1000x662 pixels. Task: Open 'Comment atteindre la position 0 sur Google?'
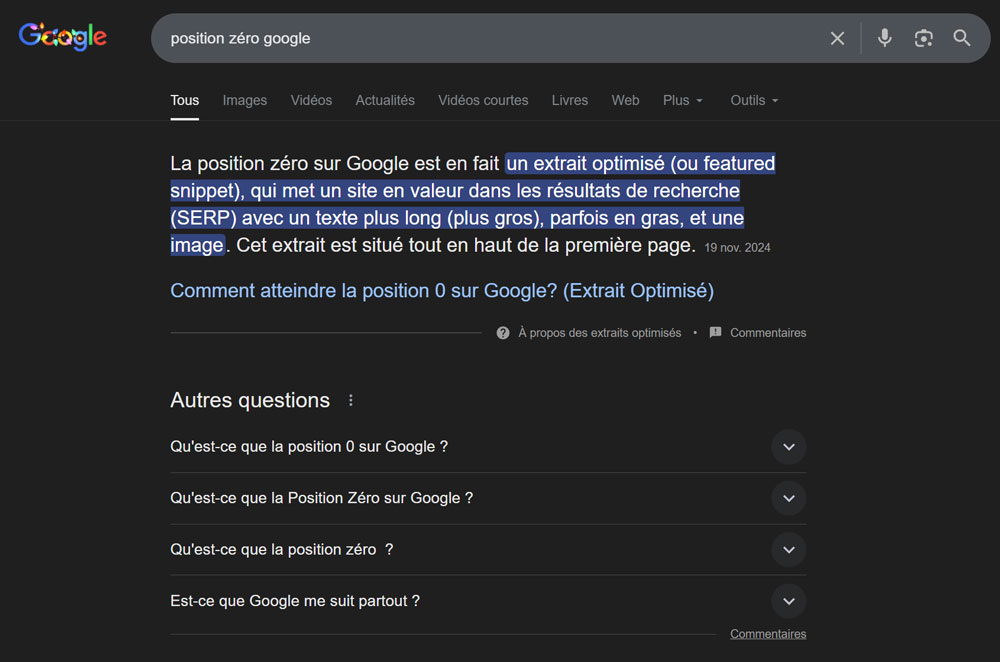click(442, 290)
